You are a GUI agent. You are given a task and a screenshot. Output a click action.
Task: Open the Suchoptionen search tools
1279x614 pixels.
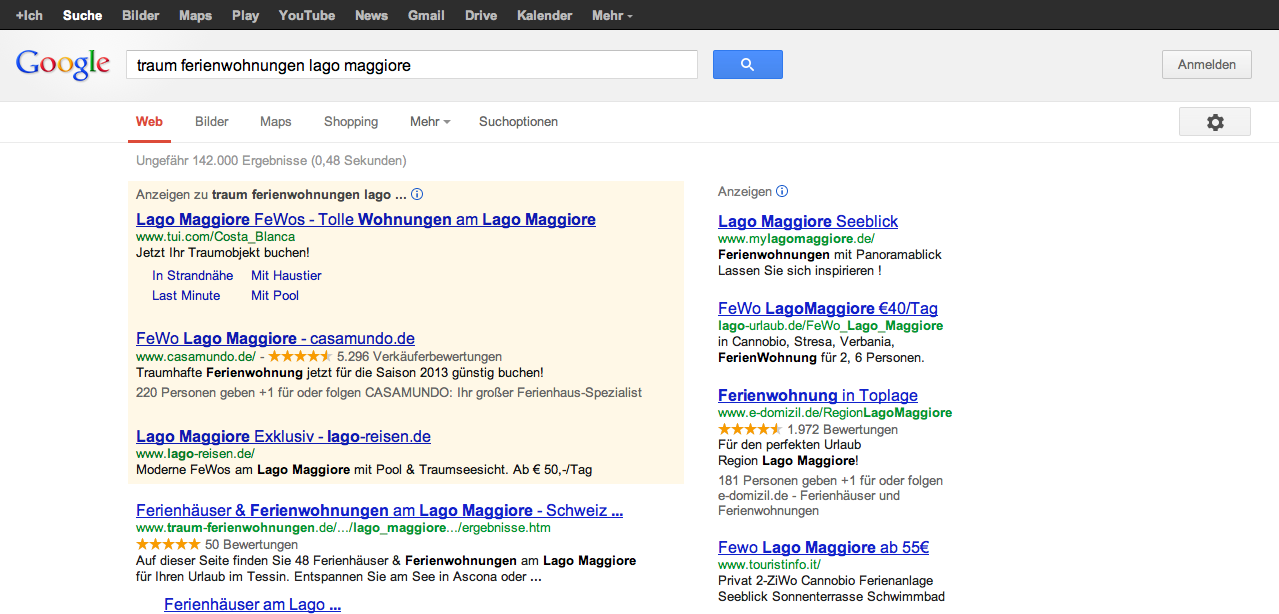click(518, 122)
